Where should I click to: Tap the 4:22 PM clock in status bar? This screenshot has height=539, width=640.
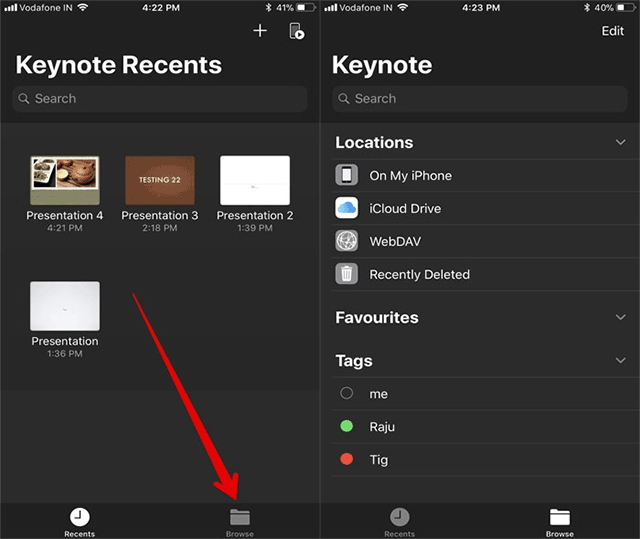(x=161, y=8)
